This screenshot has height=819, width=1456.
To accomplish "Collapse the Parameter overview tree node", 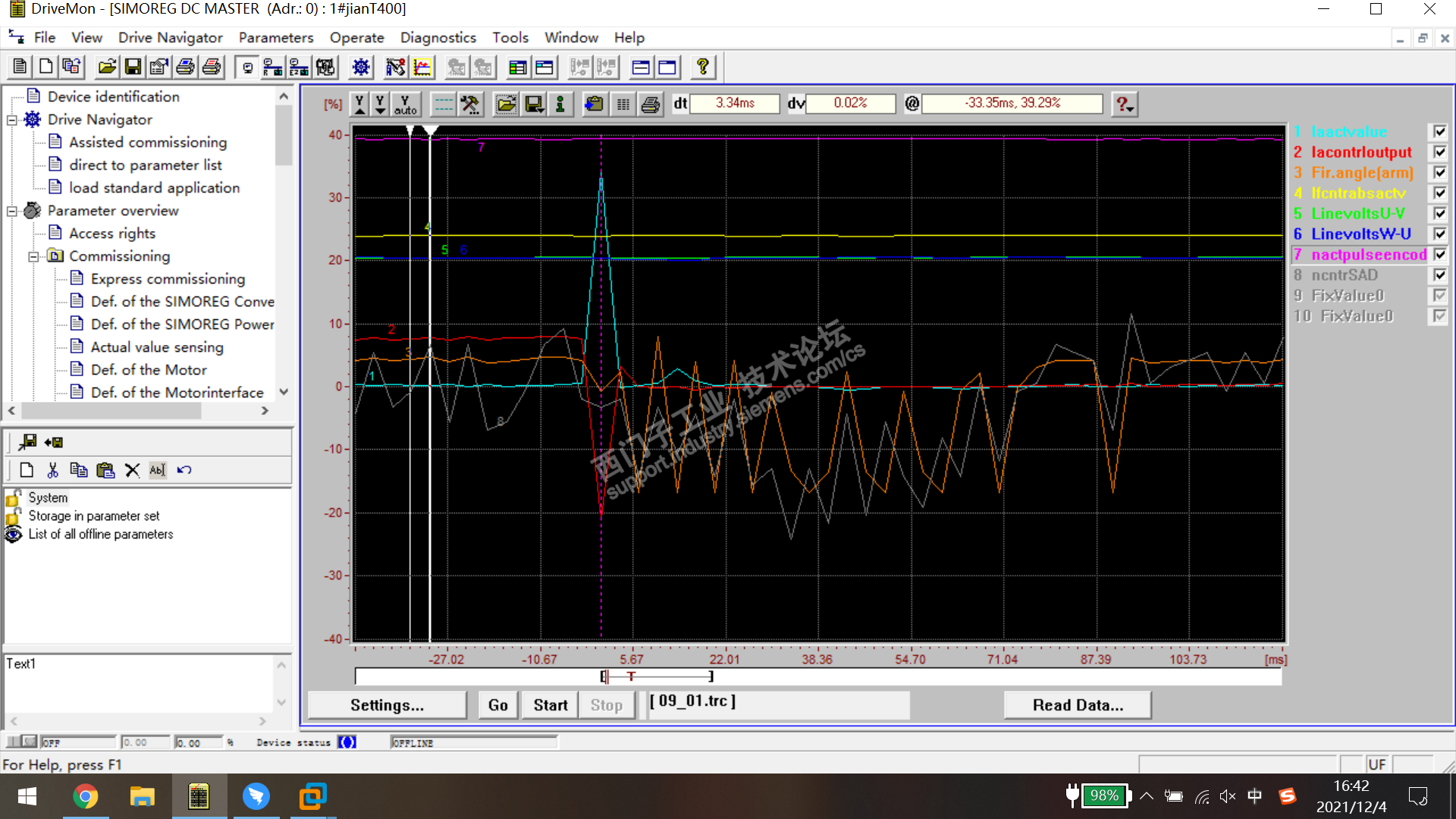I will click(x=12, y=211).
